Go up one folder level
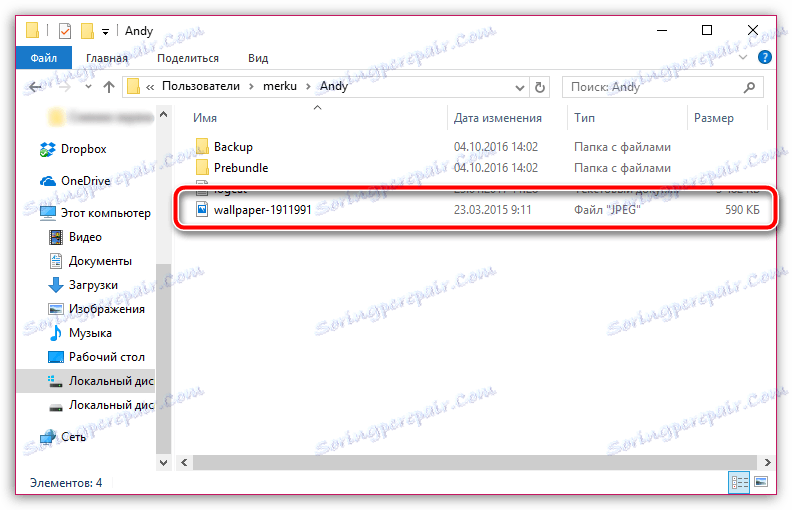Screen dimensions: 792x510 click(x=109, y=87)
